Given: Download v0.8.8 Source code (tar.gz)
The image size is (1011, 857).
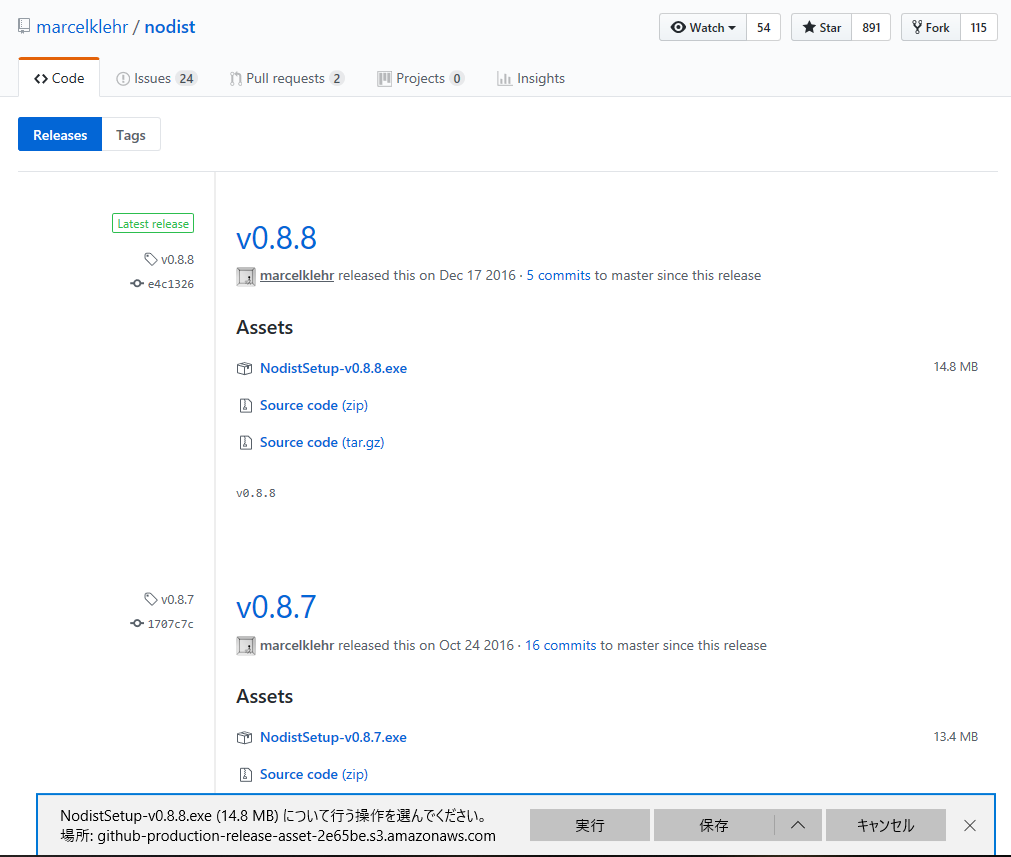Looking at the screenshot, I should point(322,442).
